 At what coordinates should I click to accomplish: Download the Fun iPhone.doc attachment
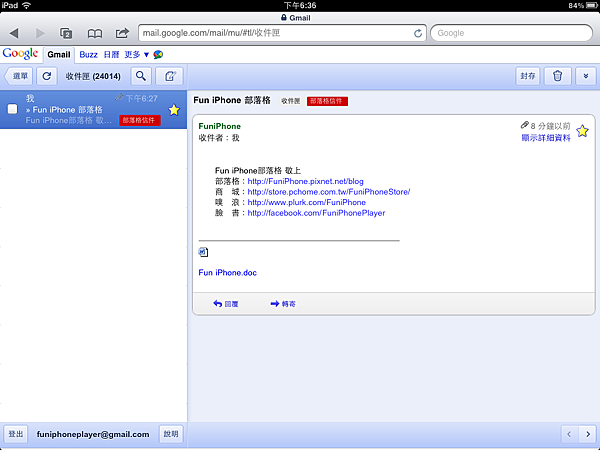pos(227,272)
